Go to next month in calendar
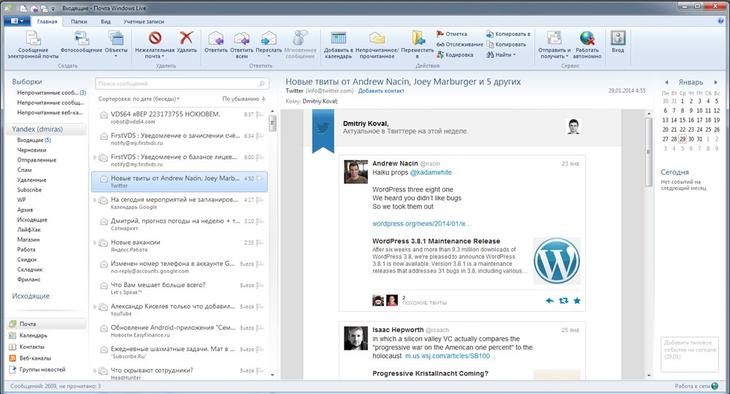The width and height of the screenshot is (730, 394). point(716,82)
